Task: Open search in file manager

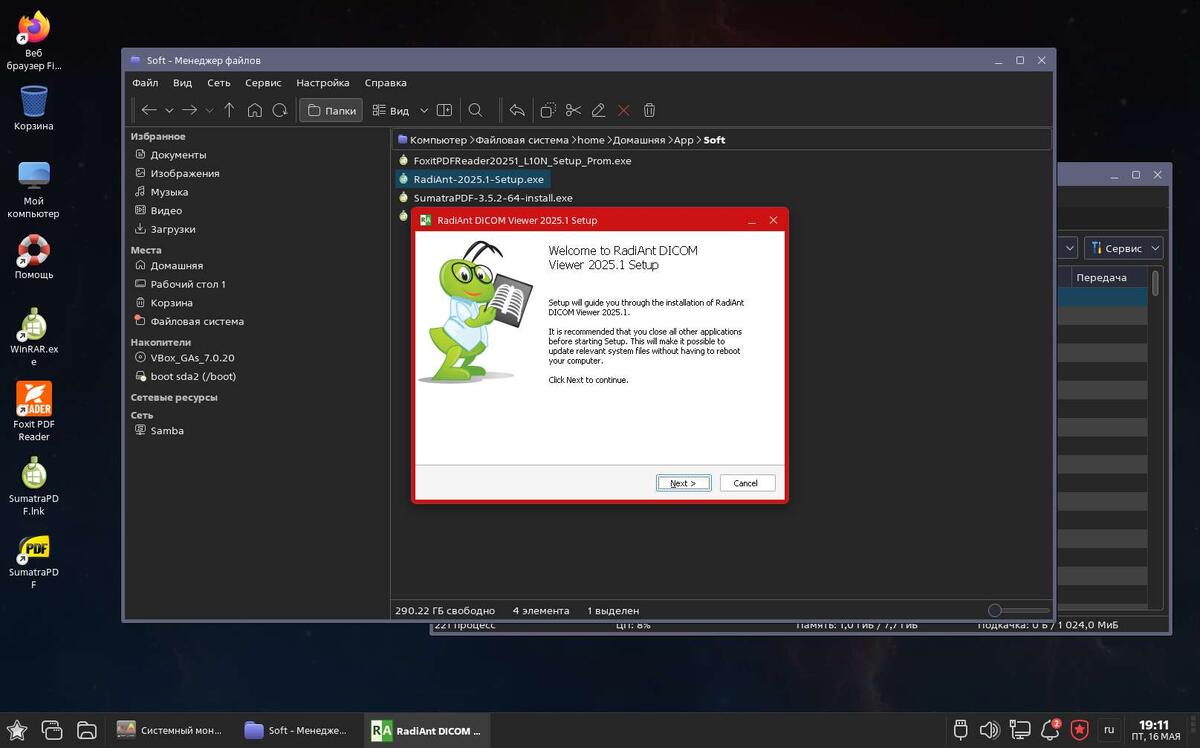Action: click(x=476, y=110)
